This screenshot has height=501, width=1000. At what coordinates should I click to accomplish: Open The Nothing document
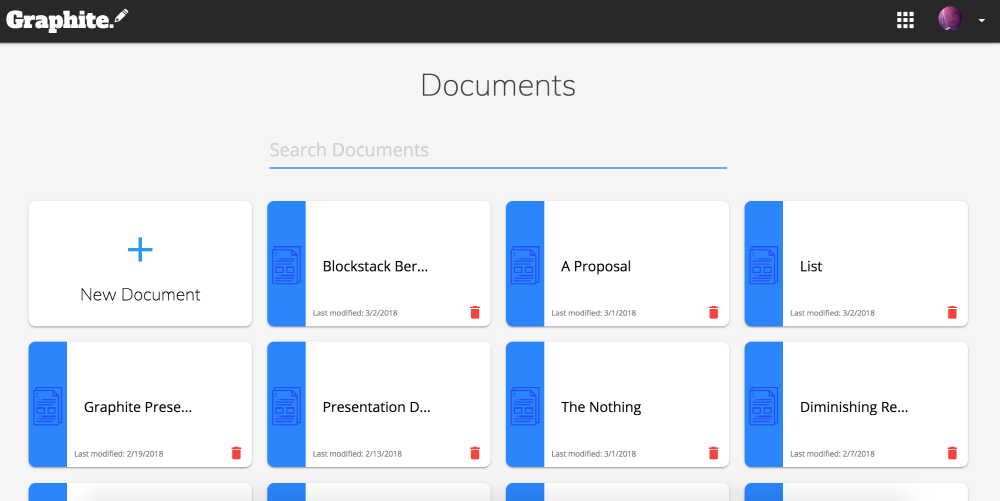601,407
